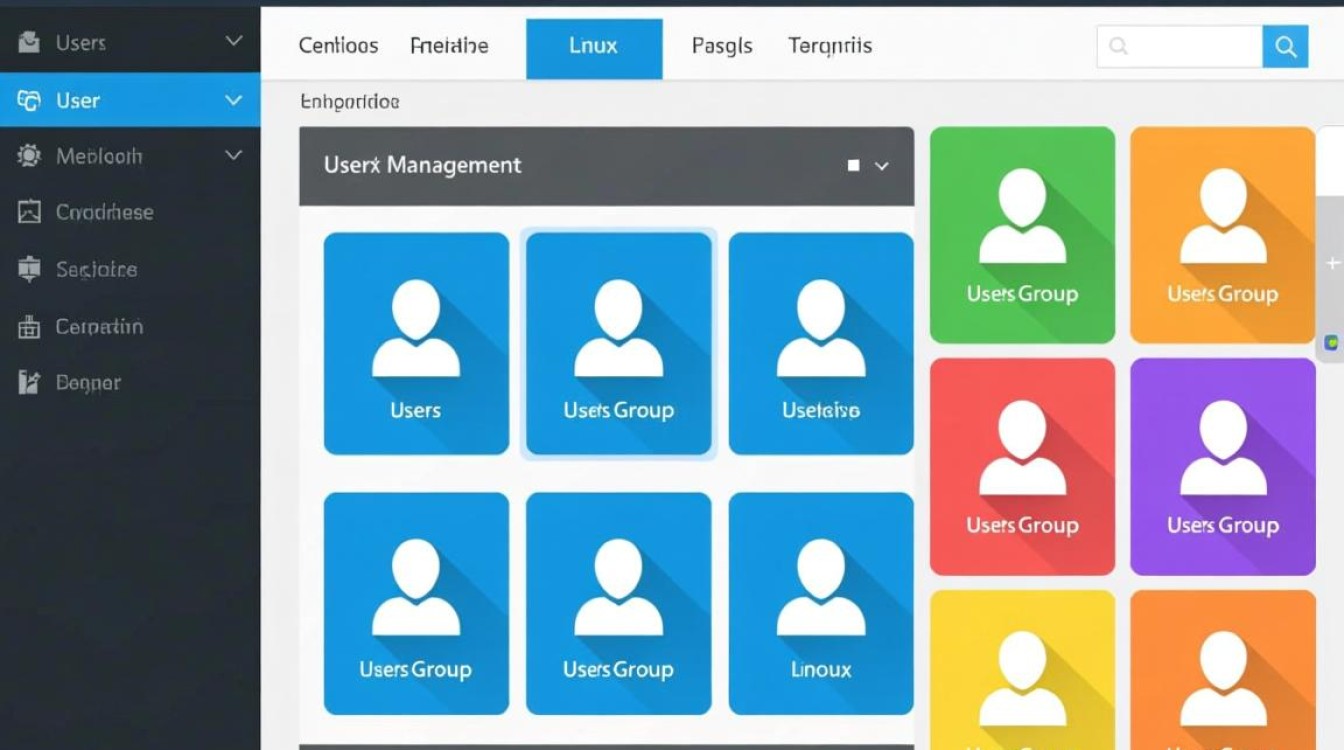Expand the Meblooth sidebar chevron
1344x750 pixels.
234,155
